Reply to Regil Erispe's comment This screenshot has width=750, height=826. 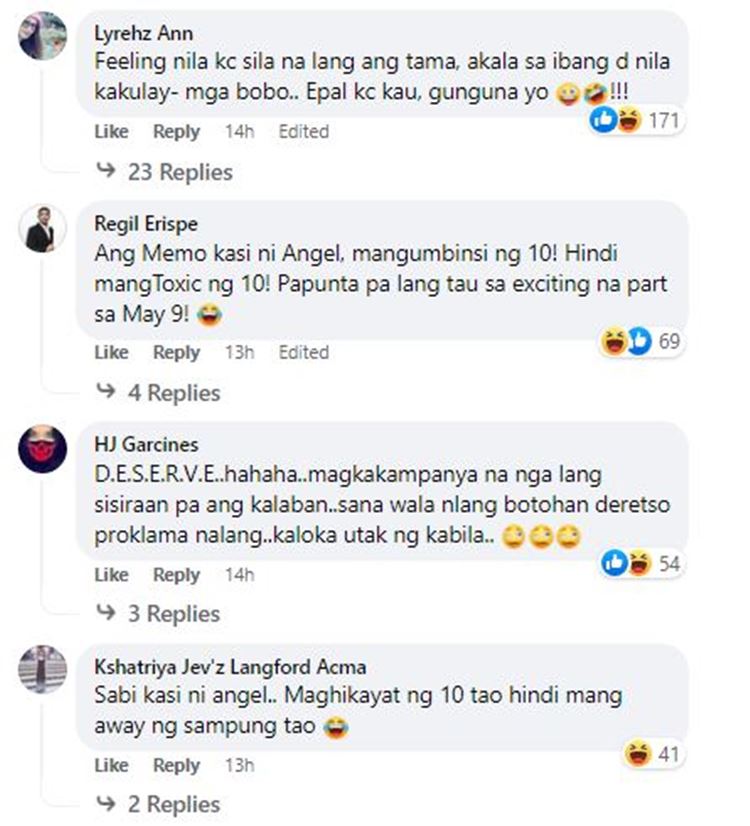coord(176,352)
